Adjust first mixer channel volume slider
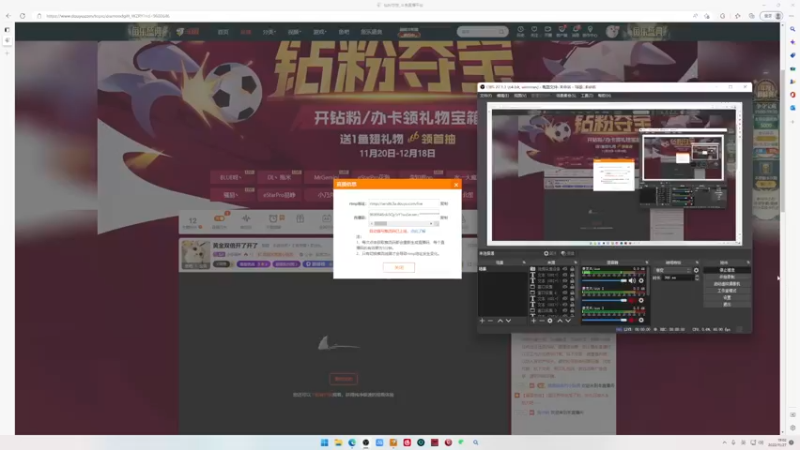Image resolution: width=800 pixels, height=450 pixels. pos(605,281)
